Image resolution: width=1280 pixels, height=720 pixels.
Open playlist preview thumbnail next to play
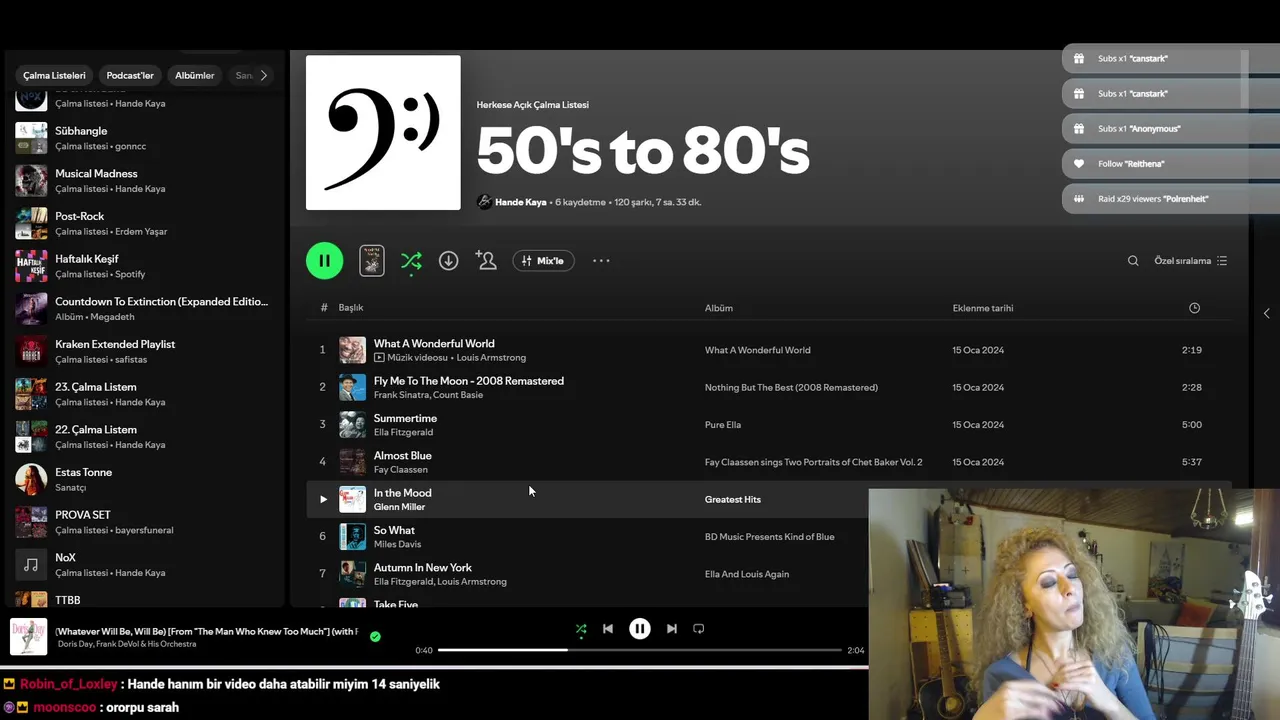point(372,261)
